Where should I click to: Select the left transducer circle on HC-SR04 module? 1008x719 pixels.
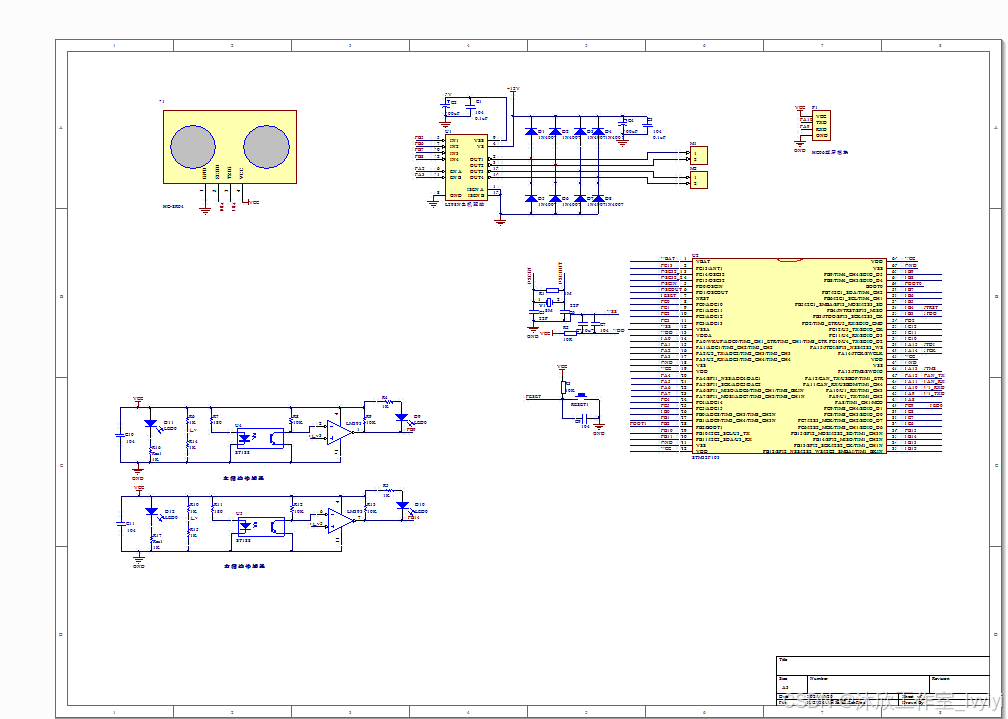[x=193, y=147]
